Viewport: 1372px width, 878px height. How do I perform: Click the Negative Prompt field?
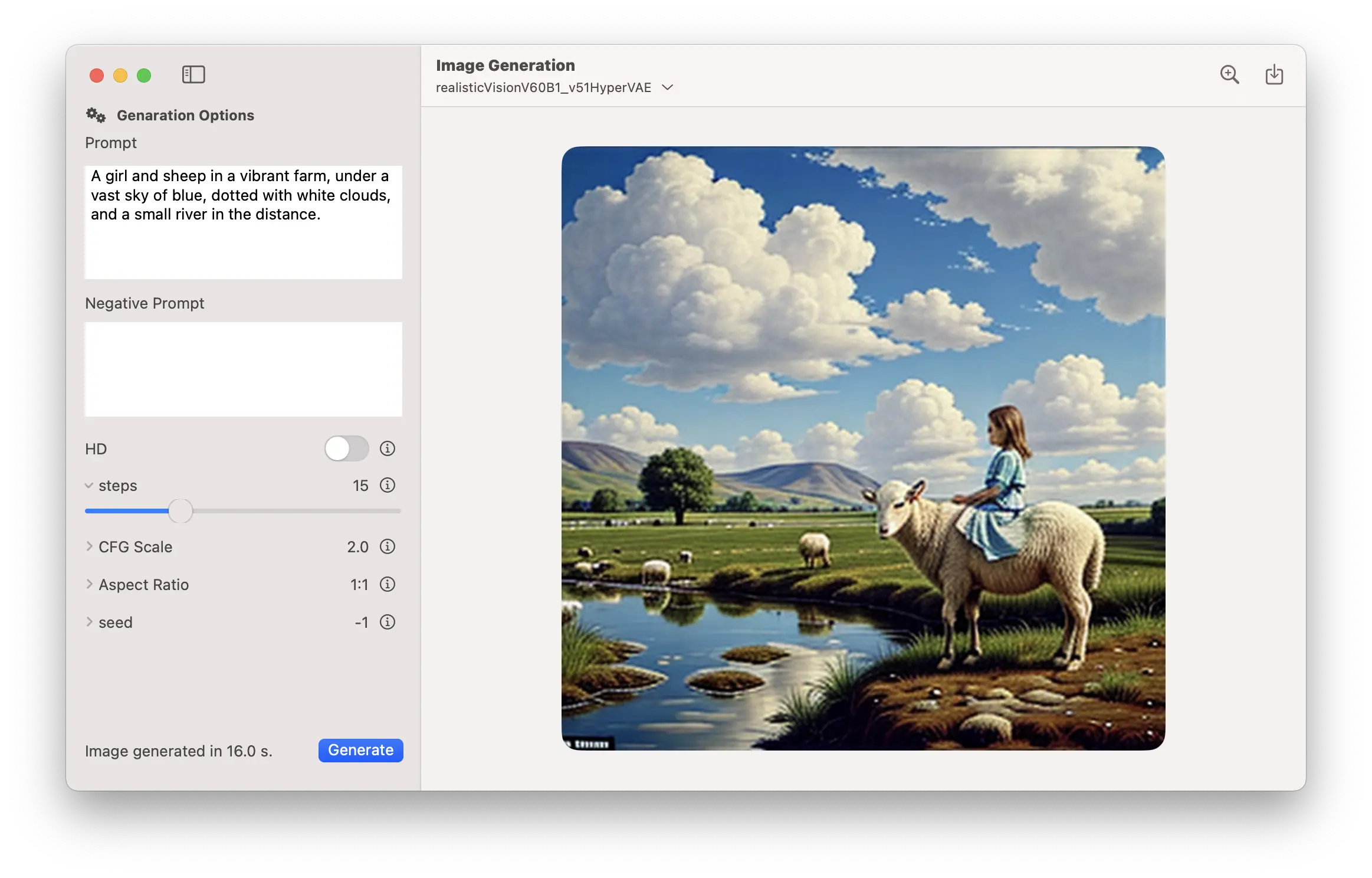[242, 369]
